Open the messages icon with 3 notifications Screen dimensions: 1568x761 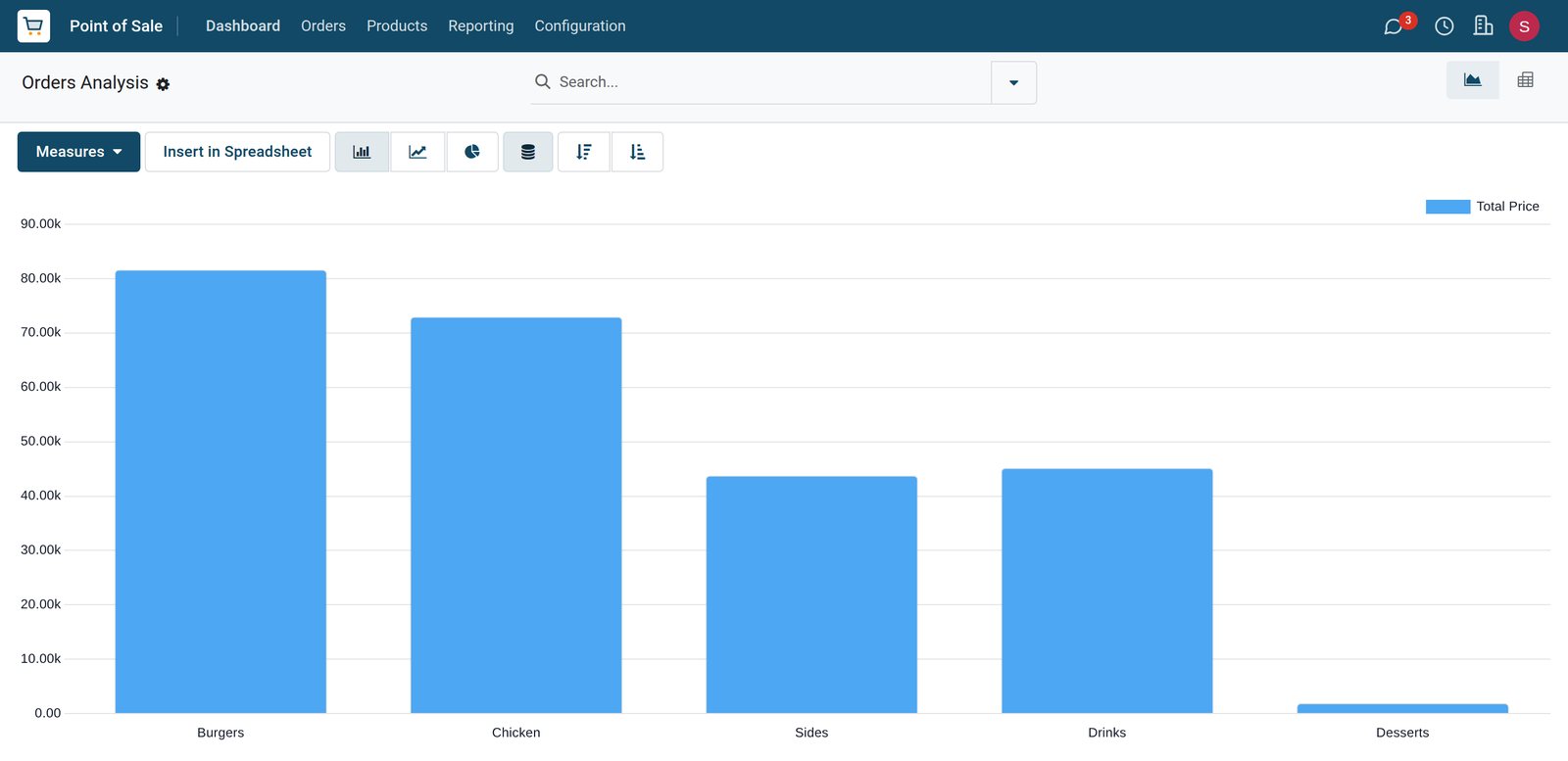click(x=1398, y=25)
